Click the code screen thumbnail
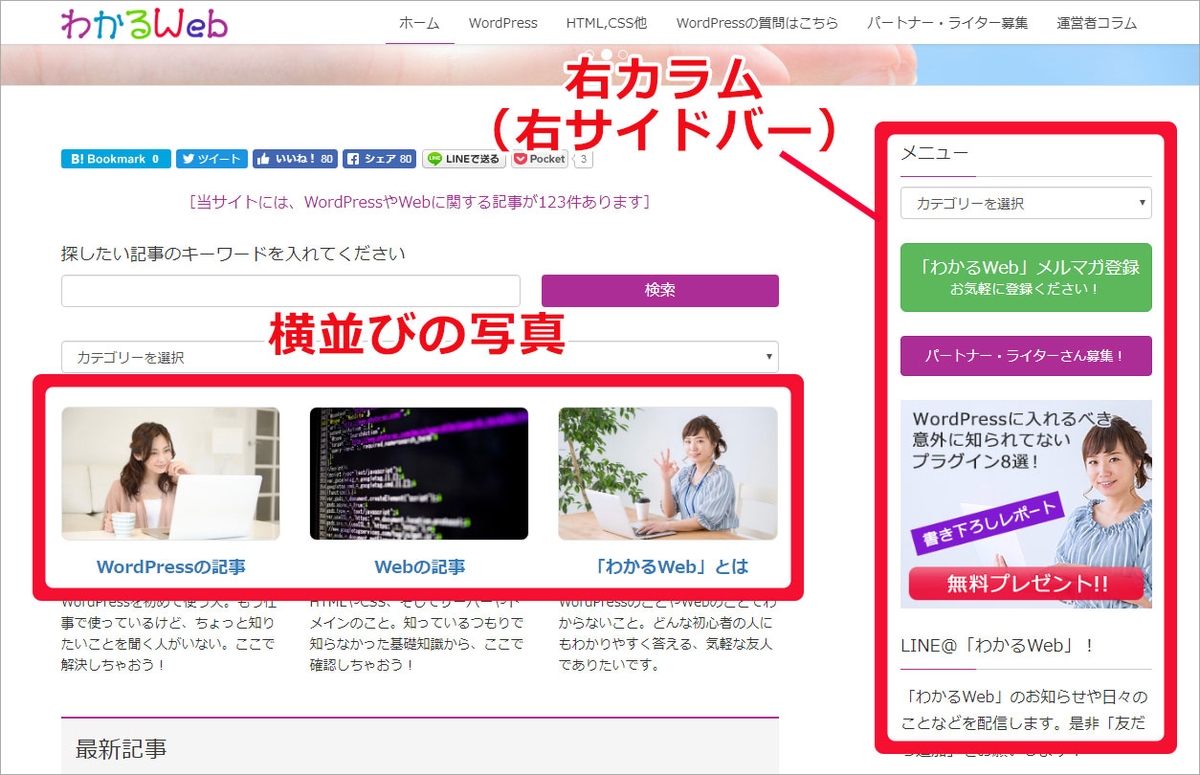The width and height of the screenshot is (1200, 775). (419, 473)
